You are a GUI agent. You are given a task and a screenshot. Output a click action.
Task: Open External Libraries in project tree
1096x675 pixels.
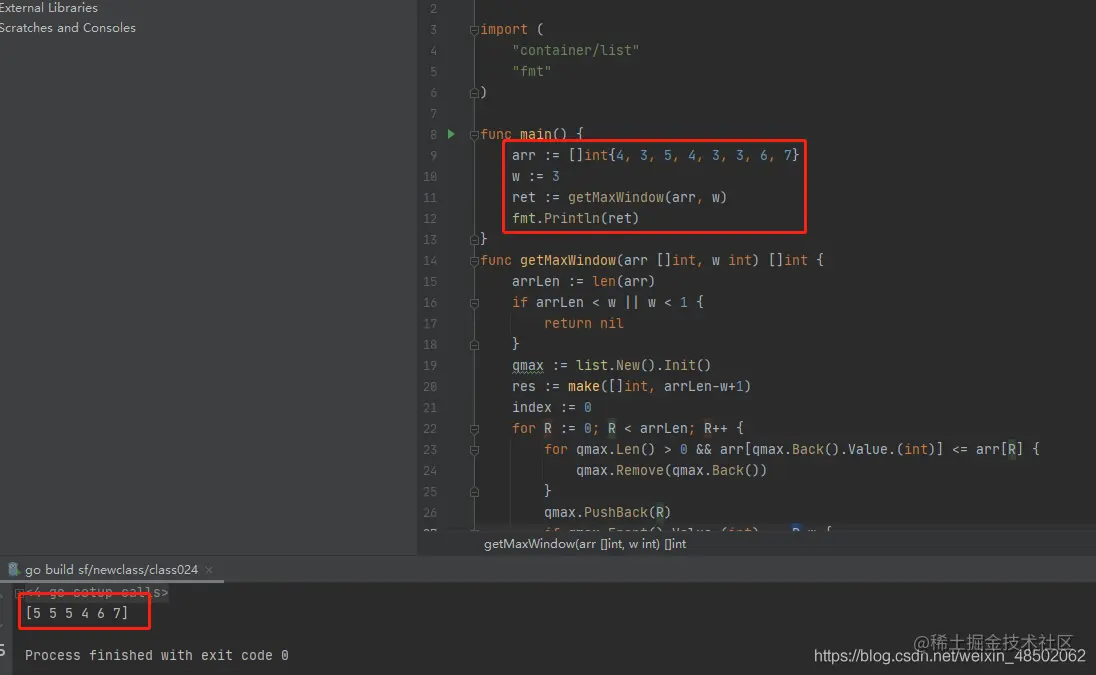click(48, 8)
